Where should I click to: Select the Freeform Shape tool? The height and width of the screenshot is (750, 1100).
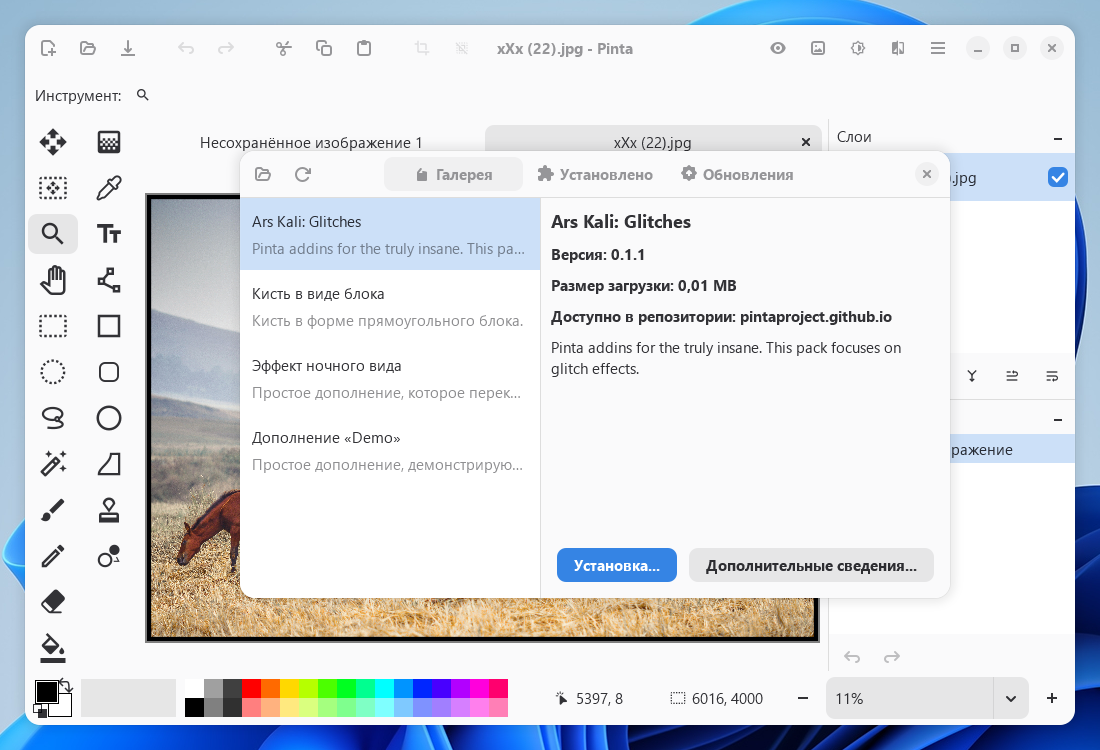coord(109,464)
